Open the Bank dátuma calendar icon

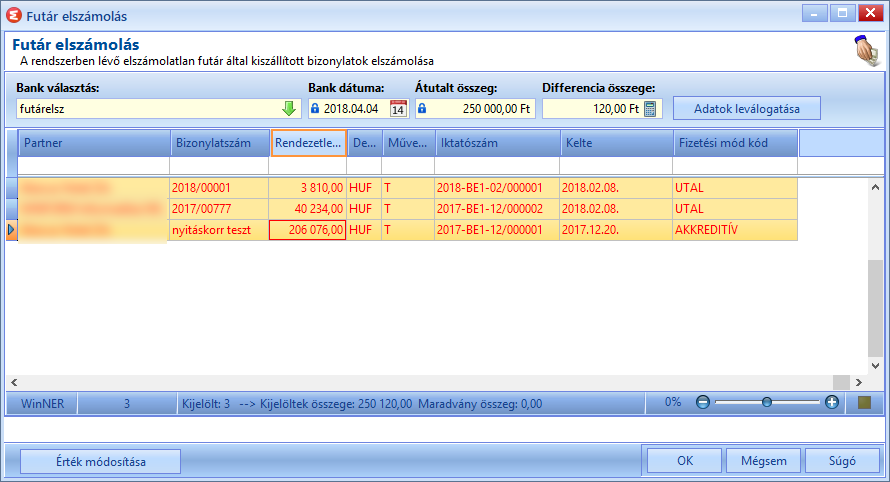[x=398, y=108]
